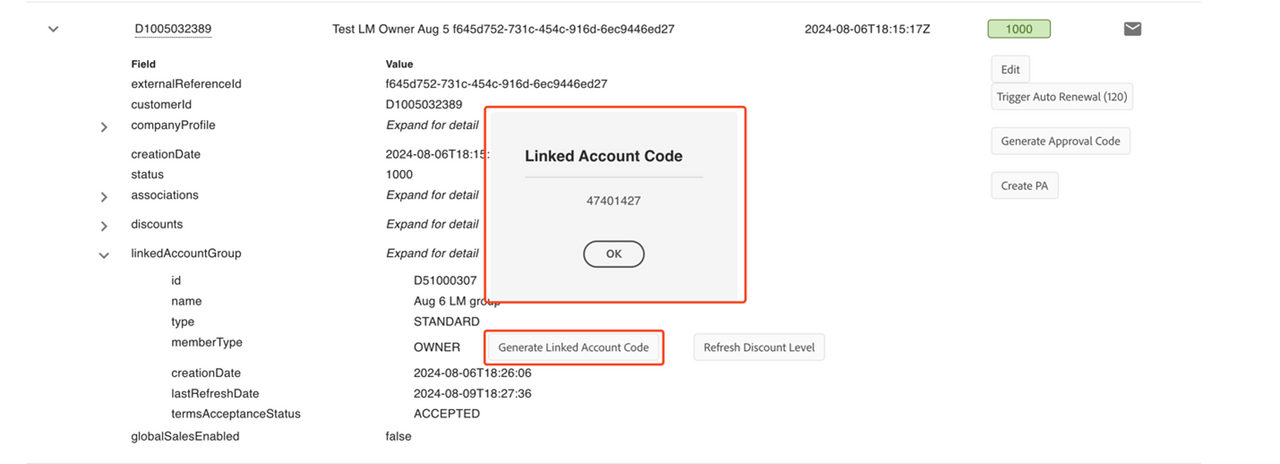Expand the associations field
1280x464 pixels.
[x=104, y=198]
